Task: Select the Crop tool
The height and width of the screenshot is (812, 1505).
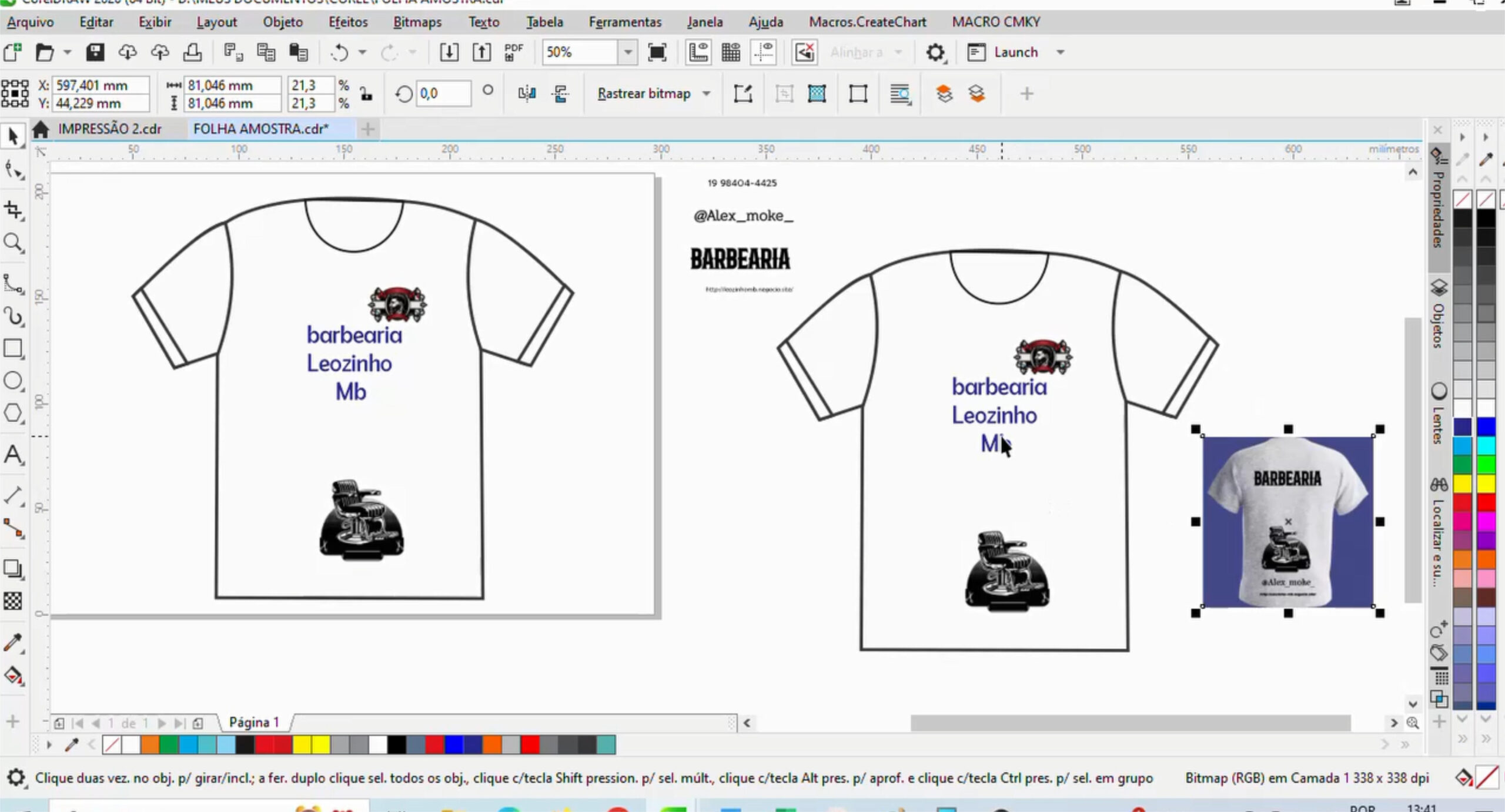Action: pos(14,210)
